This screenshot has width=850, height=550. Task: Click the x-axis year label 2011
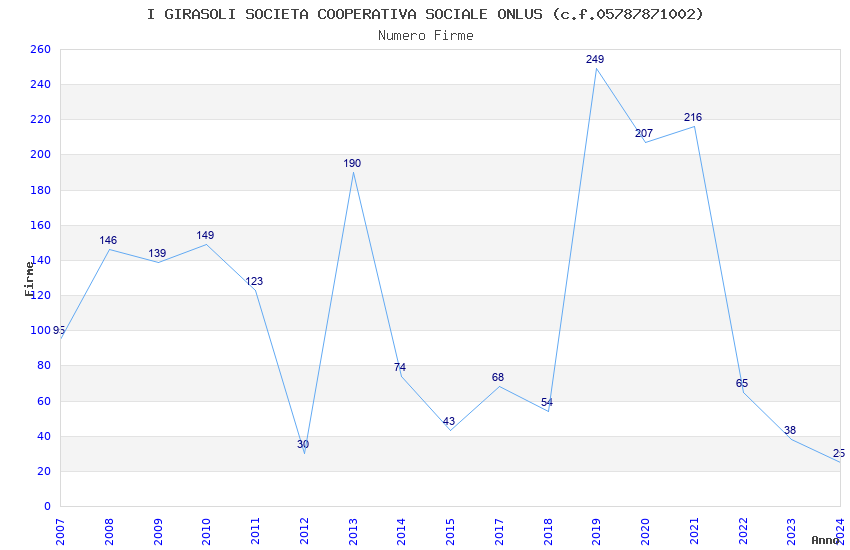(x=255, y=531)
